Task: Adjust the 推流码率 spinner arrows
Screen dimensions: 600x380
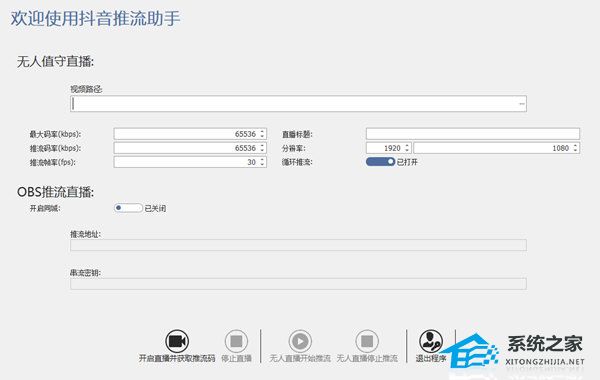Action: pos(262,148)
